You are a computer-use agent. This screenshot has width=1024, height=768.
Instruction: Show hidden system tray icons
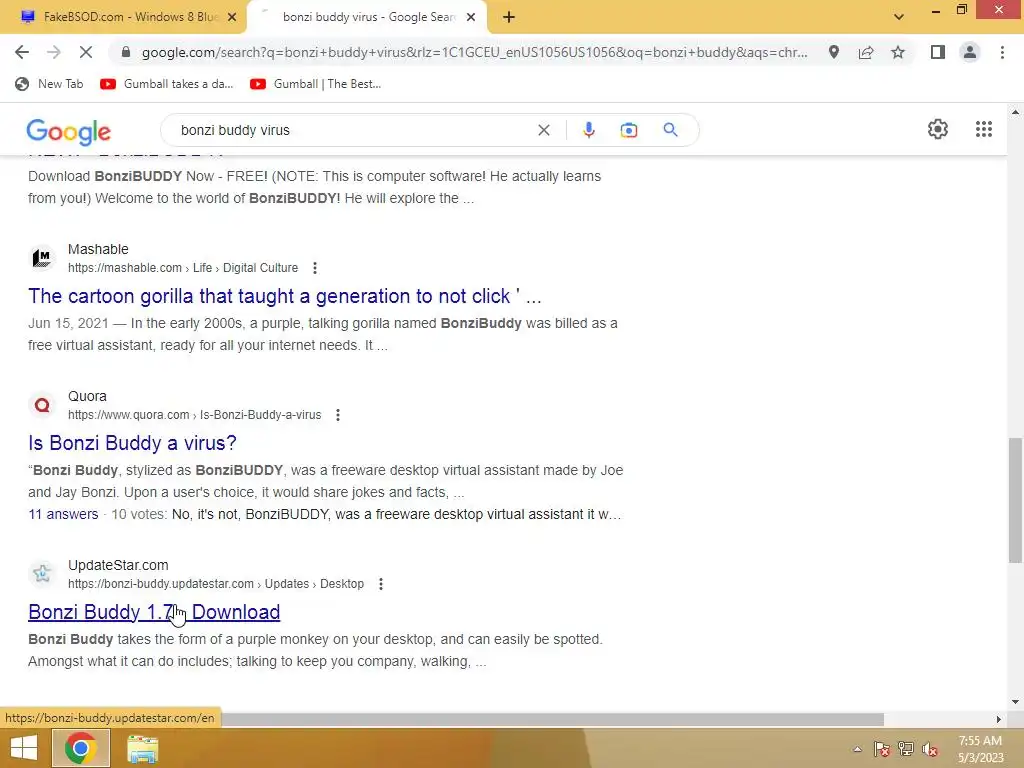[x=857, y=749]
